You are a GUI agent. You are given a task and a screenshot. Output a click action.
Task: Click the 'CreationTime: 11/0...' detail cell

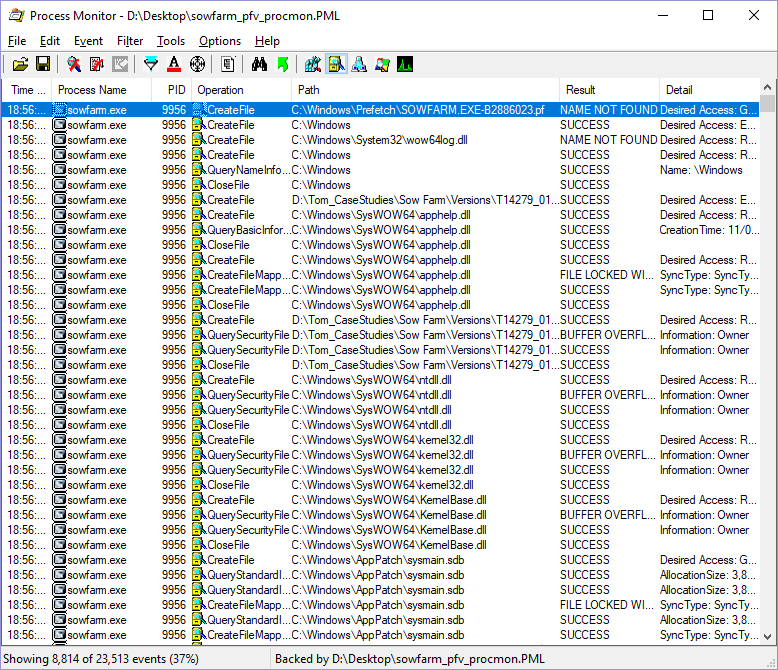(709, 230)
